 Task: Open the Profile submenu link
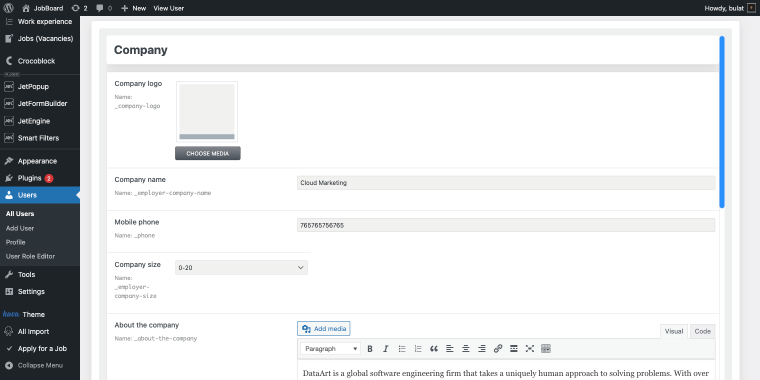click(x=16, y=242)
